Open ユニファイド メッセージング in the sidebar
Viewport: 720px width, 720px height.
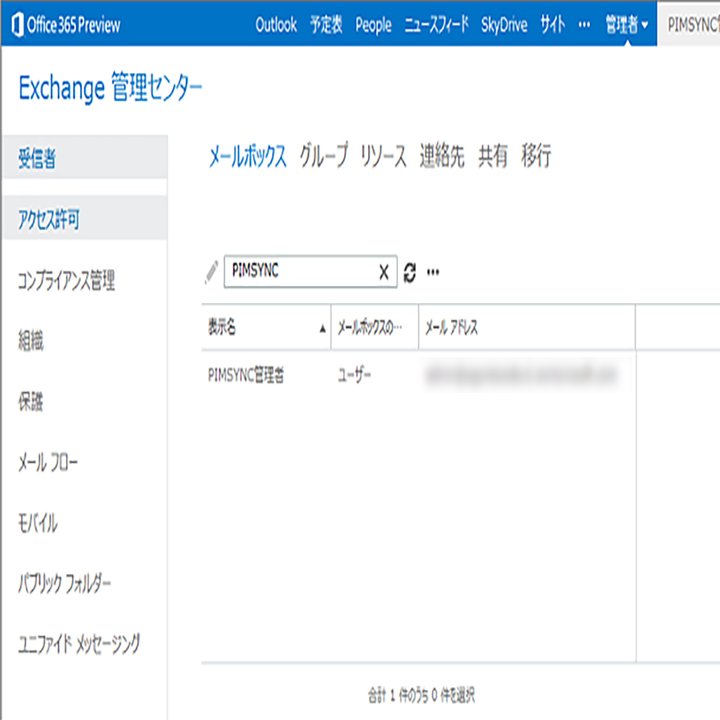(79, 644)
